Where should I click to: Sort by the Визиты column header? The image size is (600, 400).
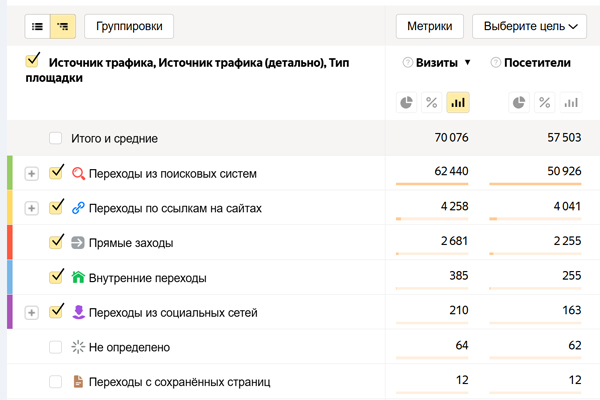tap(440, 63)
